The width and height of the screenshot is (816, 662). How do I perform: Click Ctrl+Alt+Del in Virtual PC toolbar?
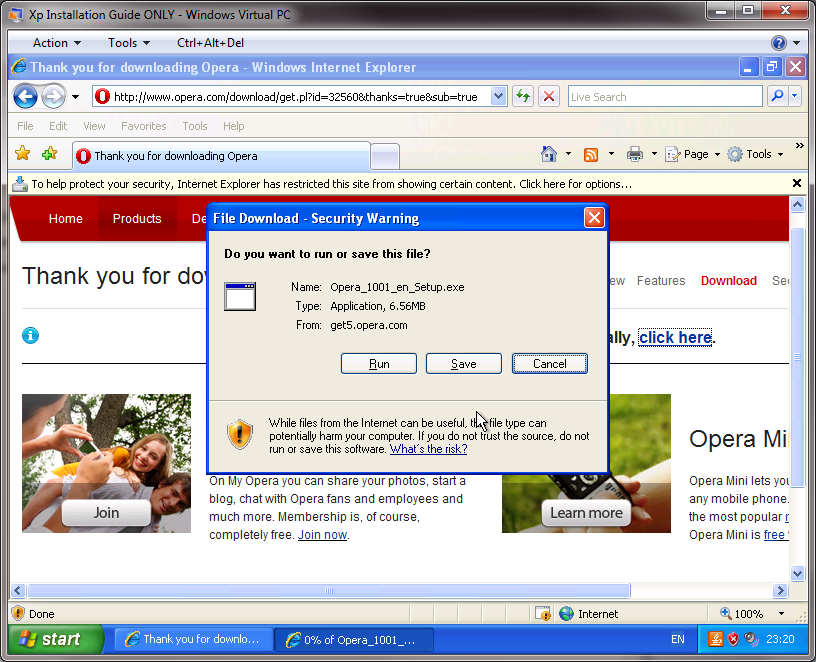pos(210,43)
